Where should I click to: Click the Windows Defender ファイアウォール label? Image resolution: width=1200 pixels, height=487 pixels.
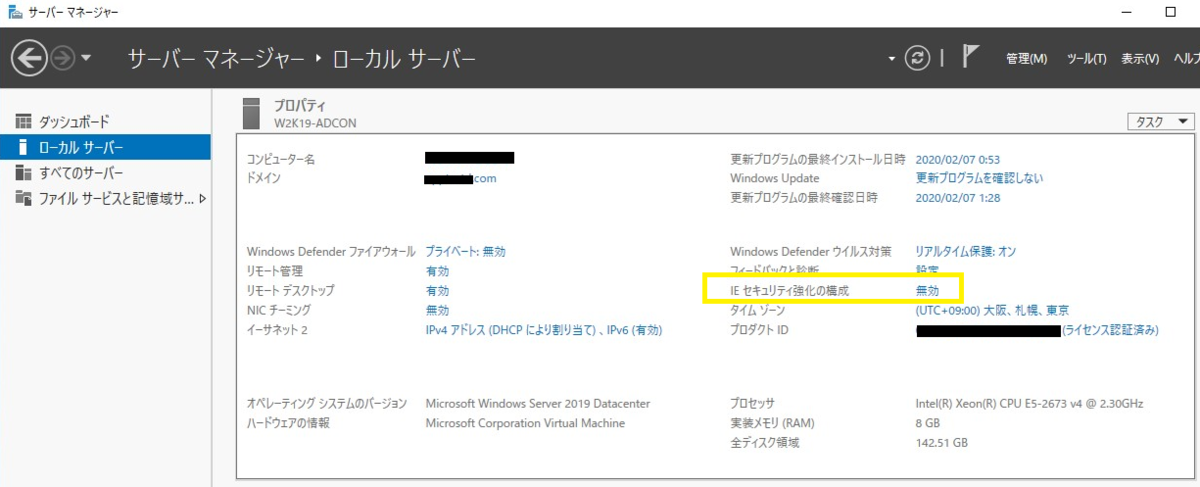[331, 251]
